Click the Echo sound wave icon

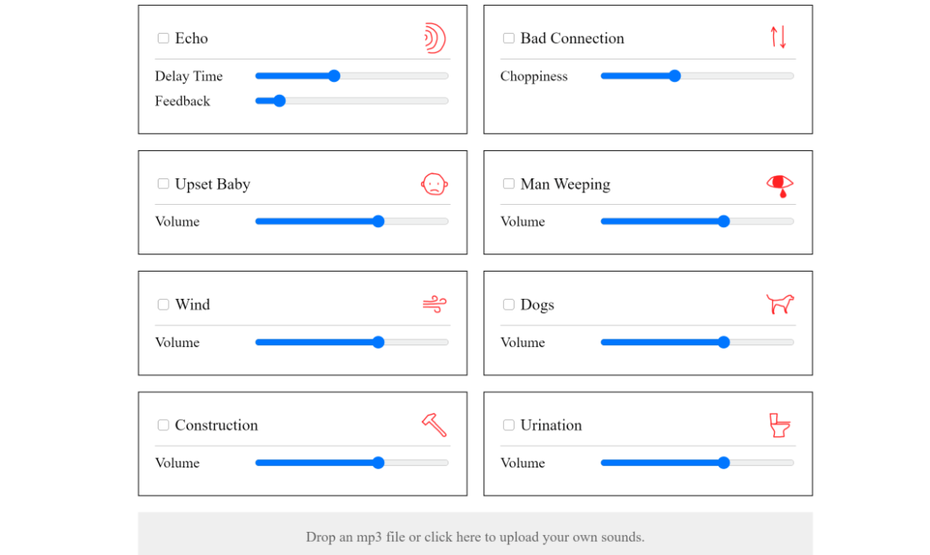(435, 38)
